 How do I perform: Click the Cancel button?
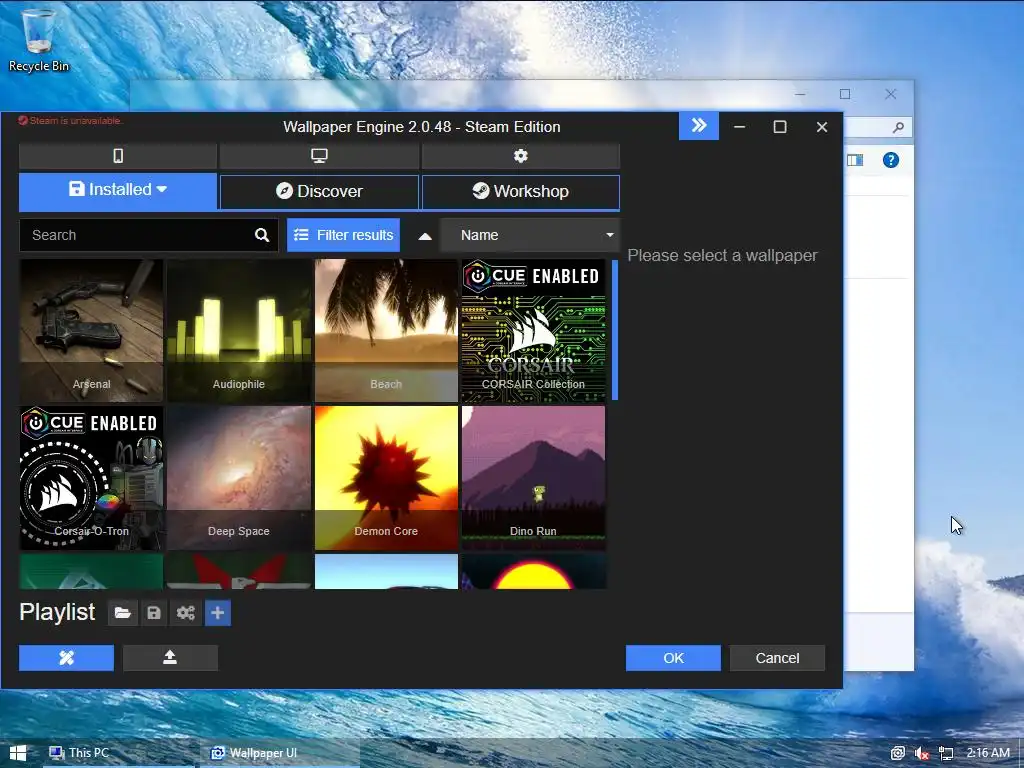point(777,658)
